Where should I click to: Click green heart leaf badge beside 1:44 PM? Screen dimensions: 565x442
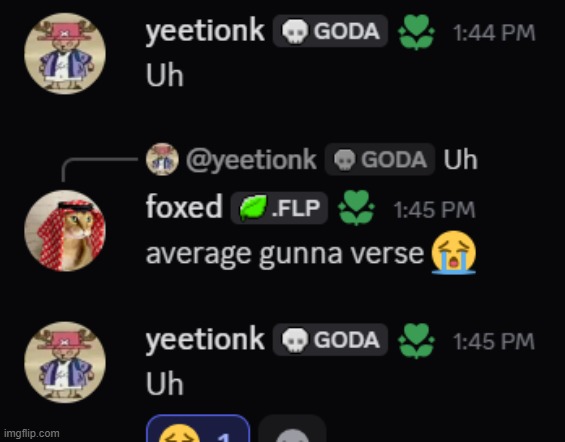[417, 32]
